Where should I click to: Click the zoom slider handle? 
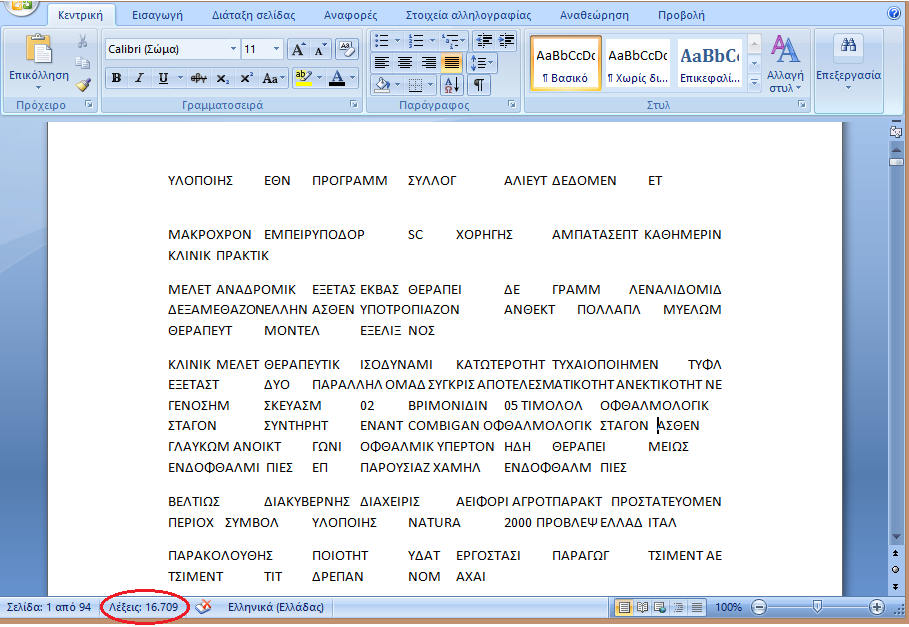pyautogui.click(x=817, y=607)
